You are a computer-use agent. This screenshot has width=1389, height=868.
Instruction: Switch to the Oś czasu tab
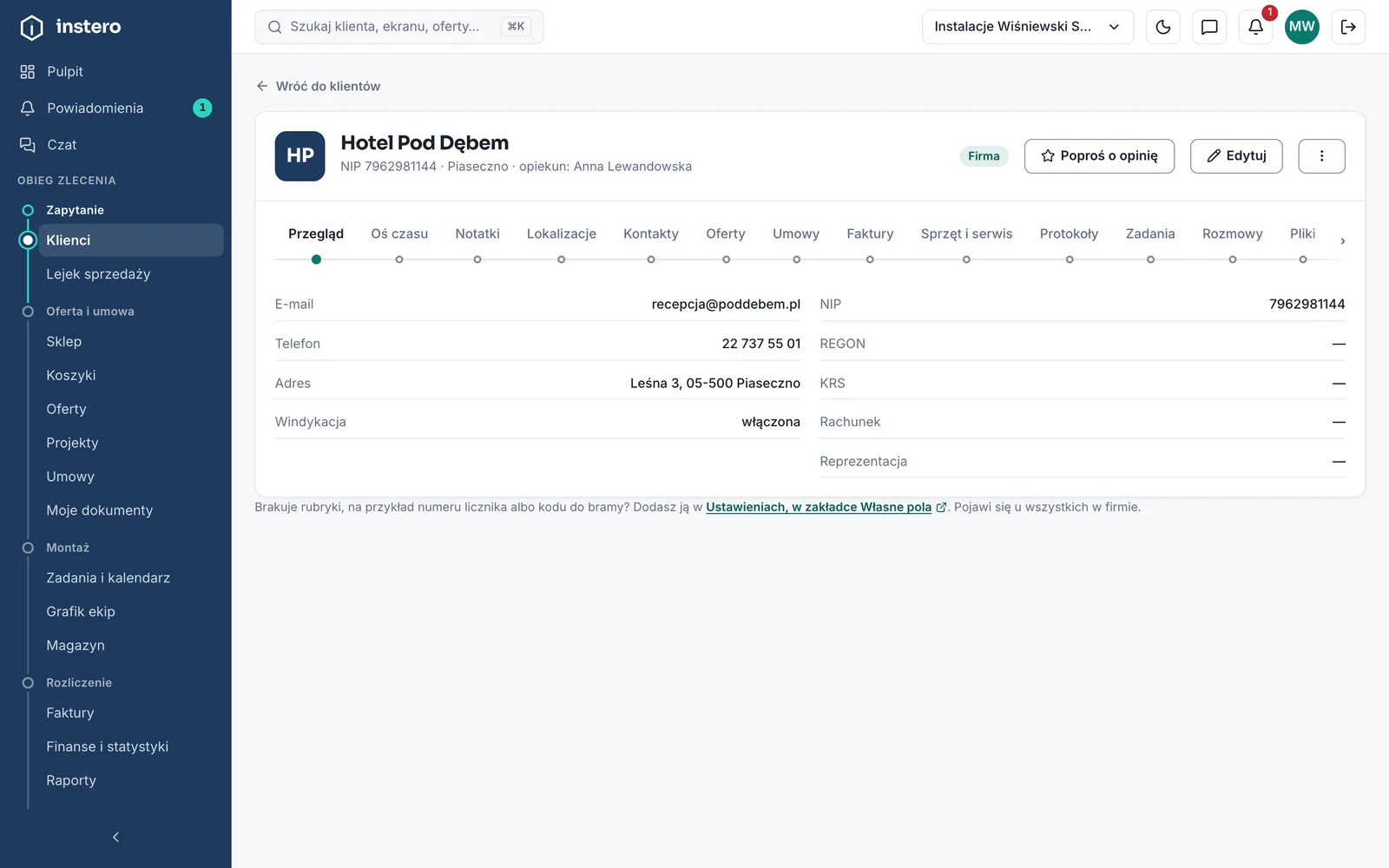pos(399,233)
